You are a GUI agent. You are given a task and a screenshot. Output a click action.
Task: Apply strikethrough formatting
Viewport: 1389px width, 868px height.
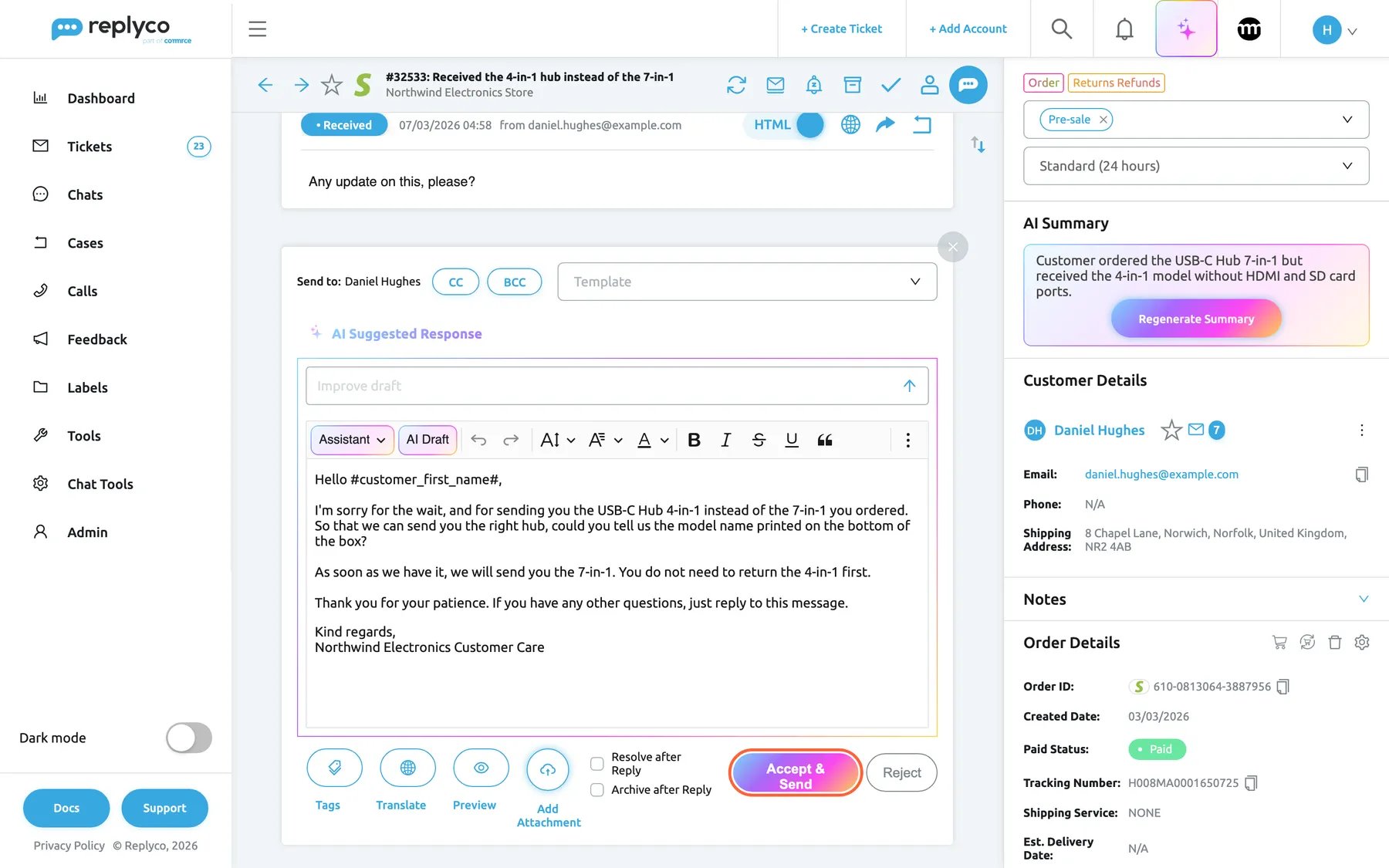(x=759, y=440)
